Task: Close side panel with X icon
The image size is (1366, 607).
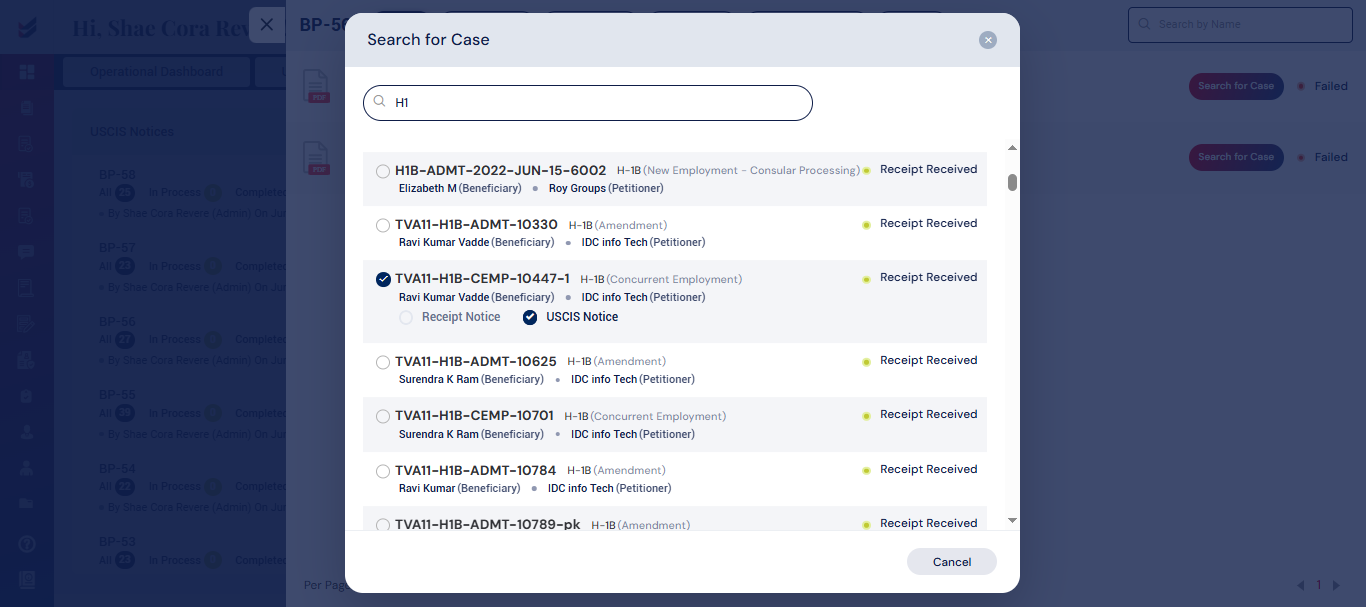Action: 267,25
